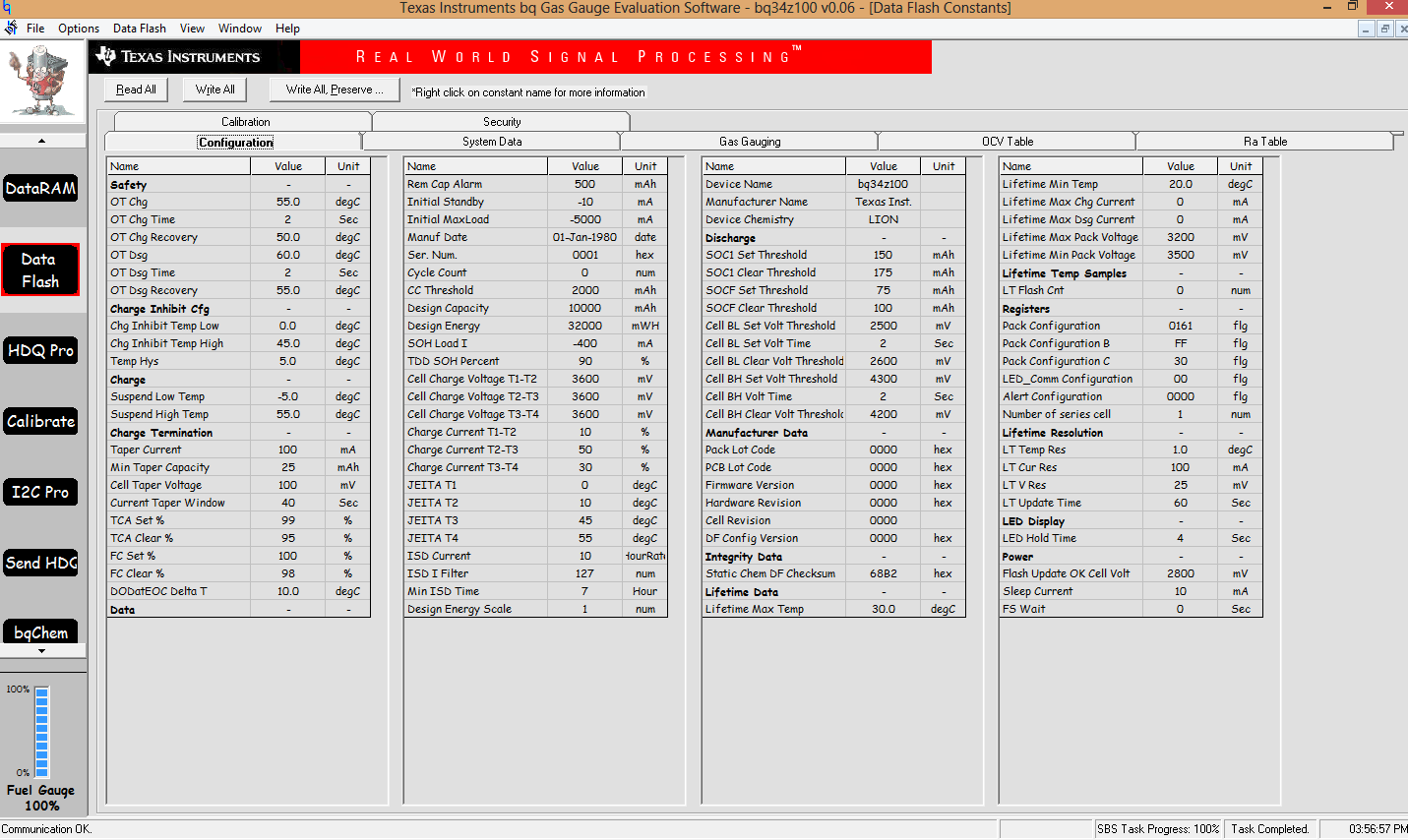Open the Data Flash menu

[x=140, y=29]
